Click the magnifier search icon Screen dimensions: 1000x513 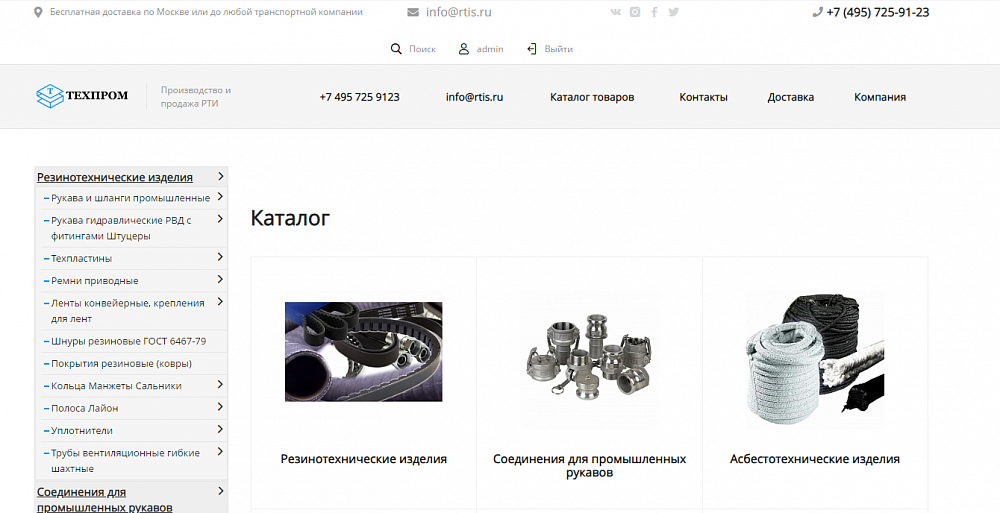coord(396,48)
